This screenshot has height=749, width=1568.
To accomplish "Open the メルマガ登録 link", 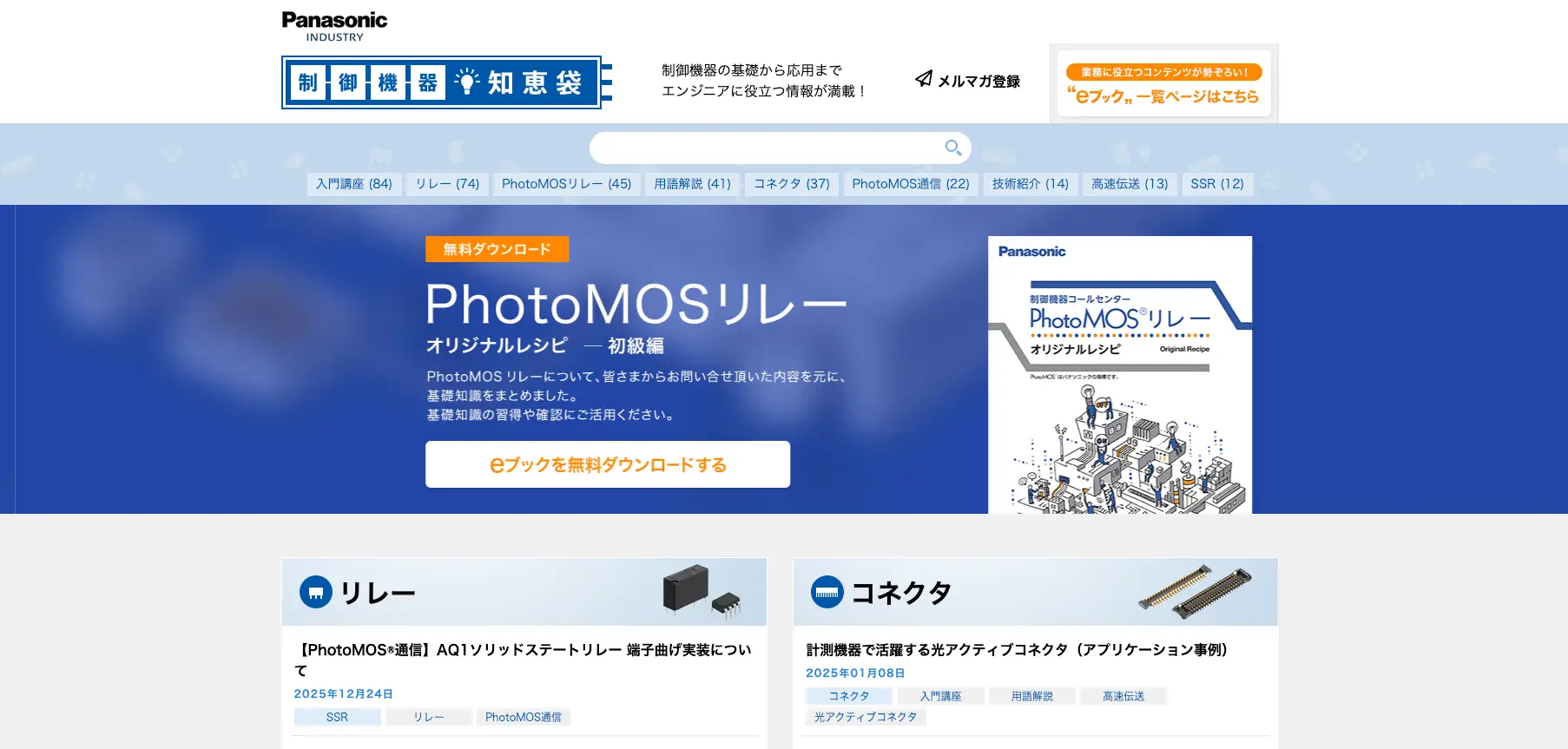I will coord(978,81).
